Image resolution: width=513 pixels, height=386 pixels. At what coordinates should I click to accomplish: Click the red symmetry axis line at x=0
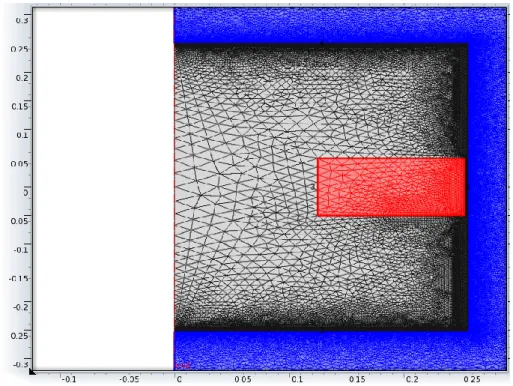(x=174, y=188)
